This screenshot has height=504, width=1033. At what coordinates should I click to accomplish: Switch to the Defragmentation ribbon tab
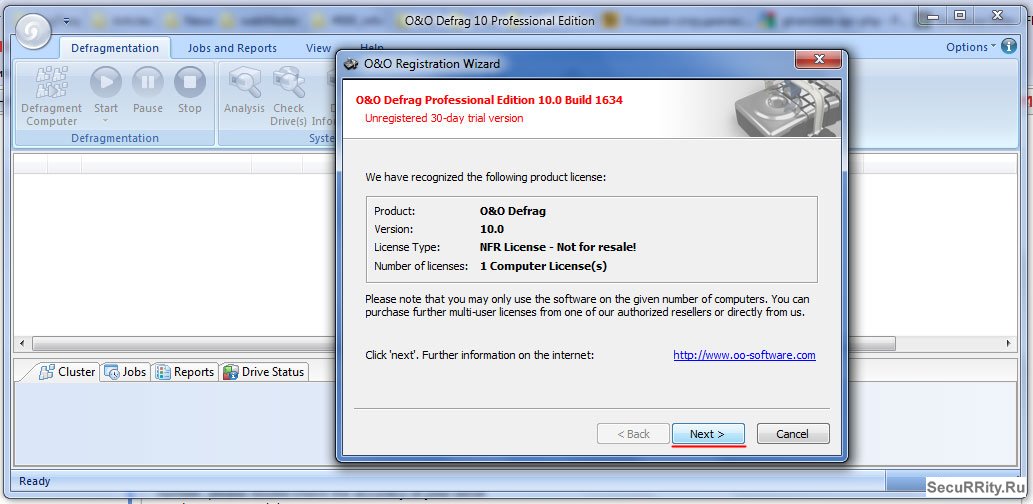pyautogui.click(x=115, y=48)
